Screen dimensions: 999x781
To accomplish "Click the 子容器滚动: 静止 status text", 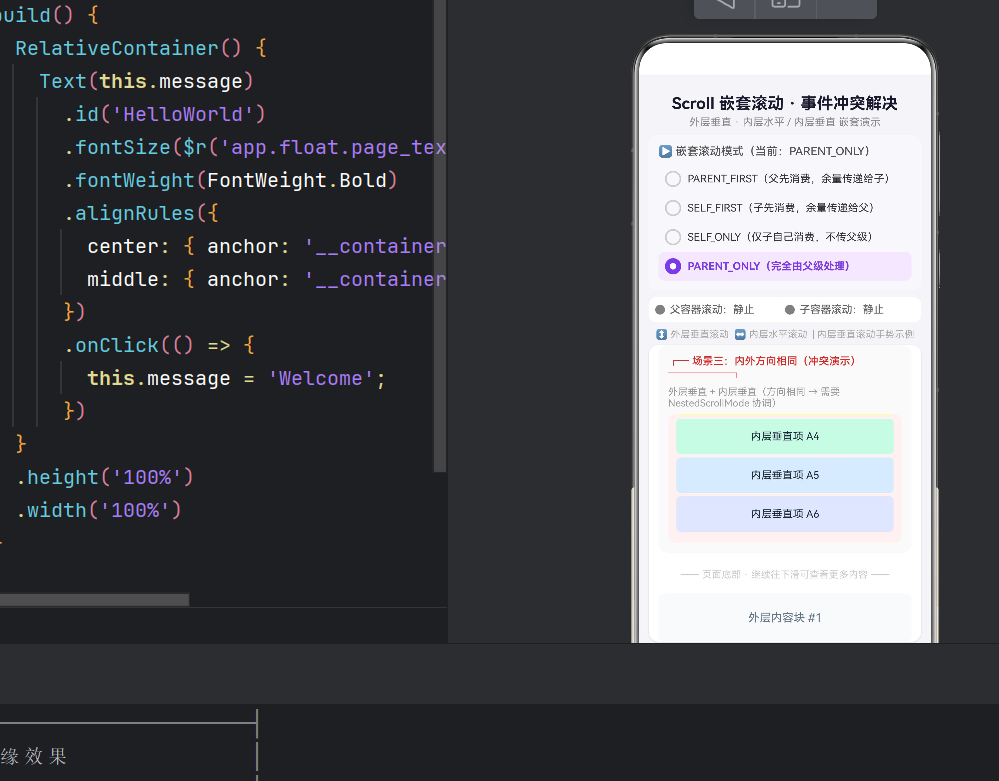I will click(x=841, y=310).
